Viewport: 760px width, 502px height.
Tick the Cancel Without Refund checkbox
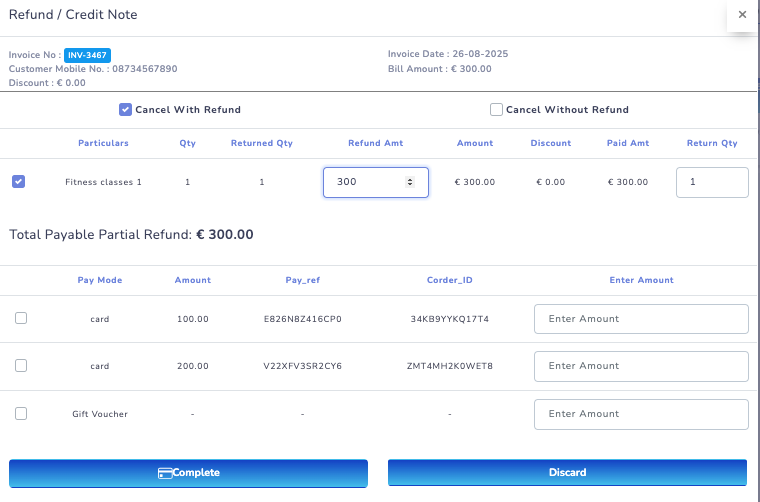tap(496, 110)
